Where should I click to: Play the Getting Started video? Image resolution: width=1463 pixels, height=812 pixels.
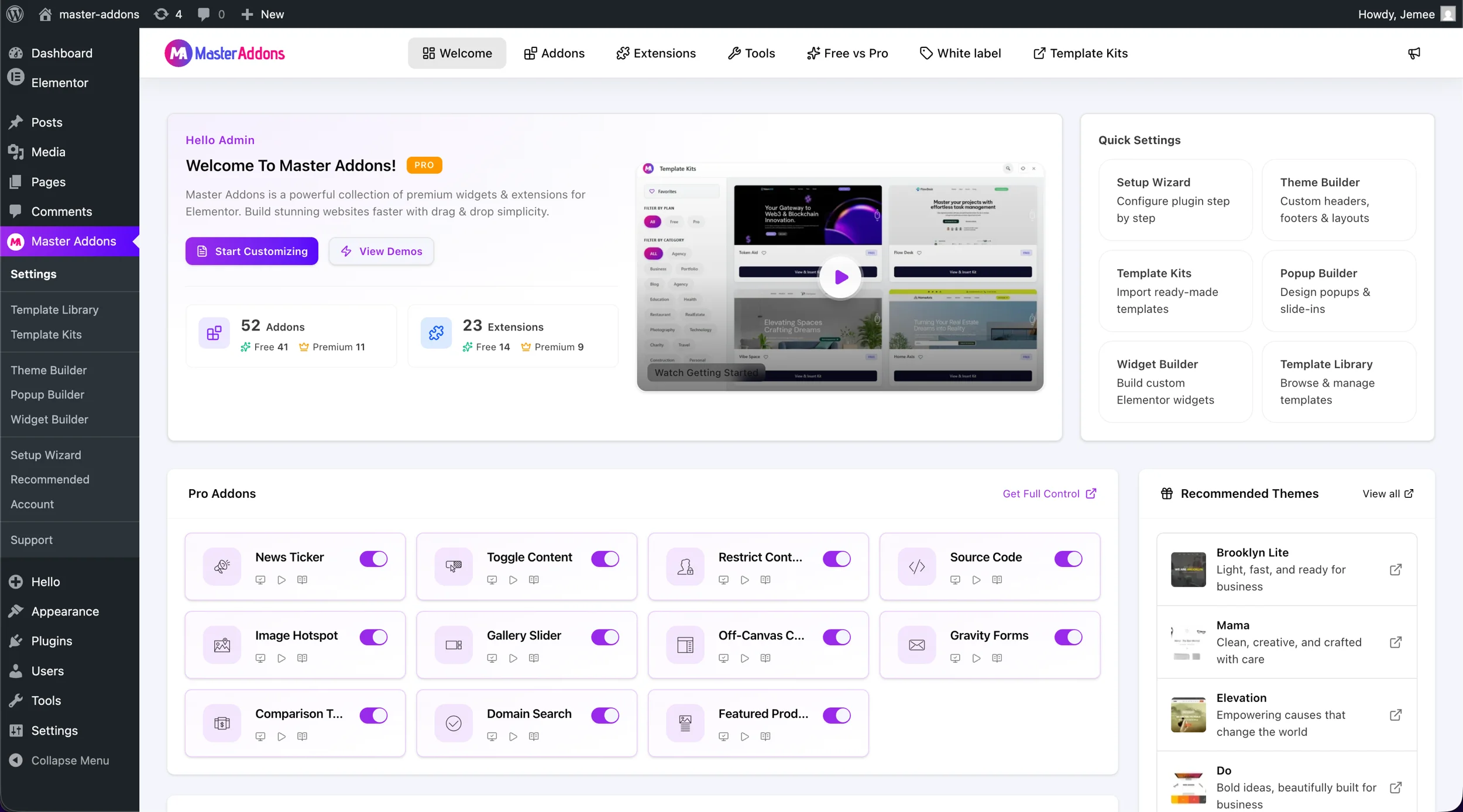click(x=840, y=277)
